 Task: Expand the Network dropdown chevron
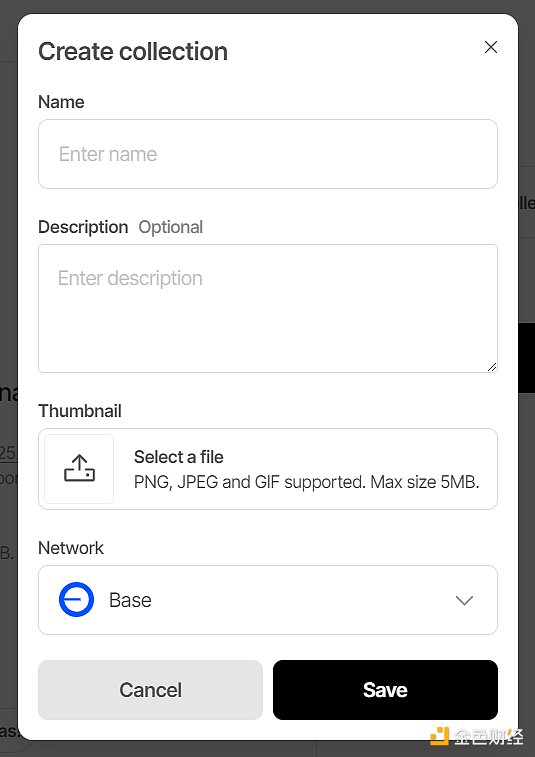click(464, 600)
